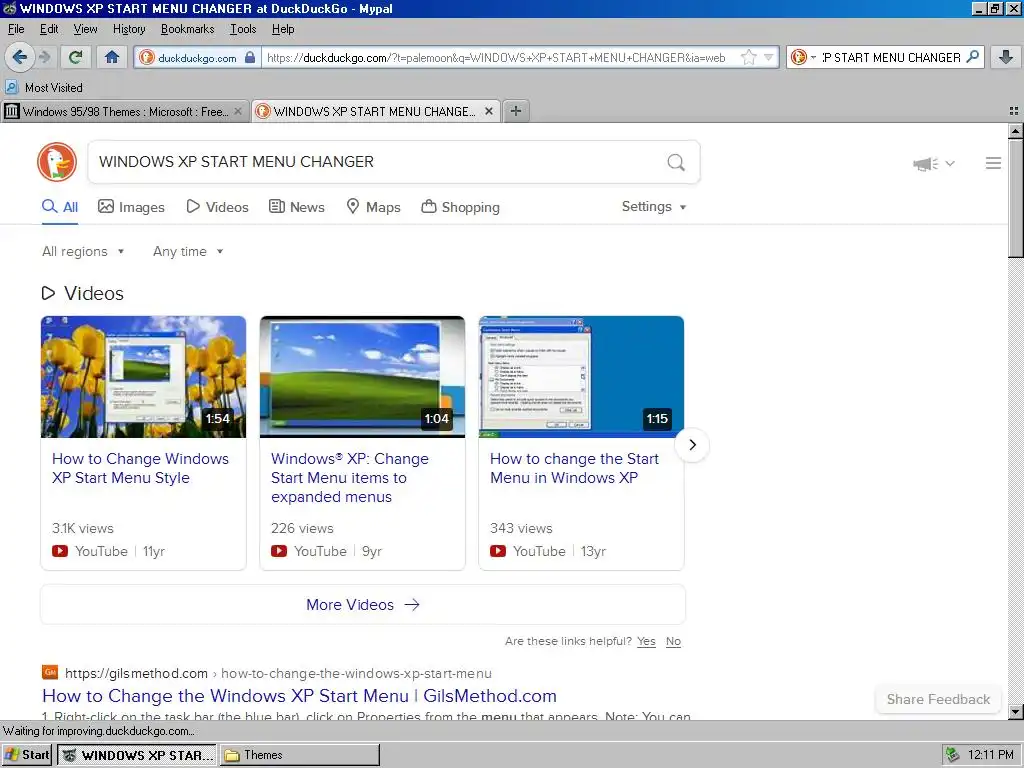Open the search engine selector in the toolbar search box
The image size is (1024, 768).
803,57
